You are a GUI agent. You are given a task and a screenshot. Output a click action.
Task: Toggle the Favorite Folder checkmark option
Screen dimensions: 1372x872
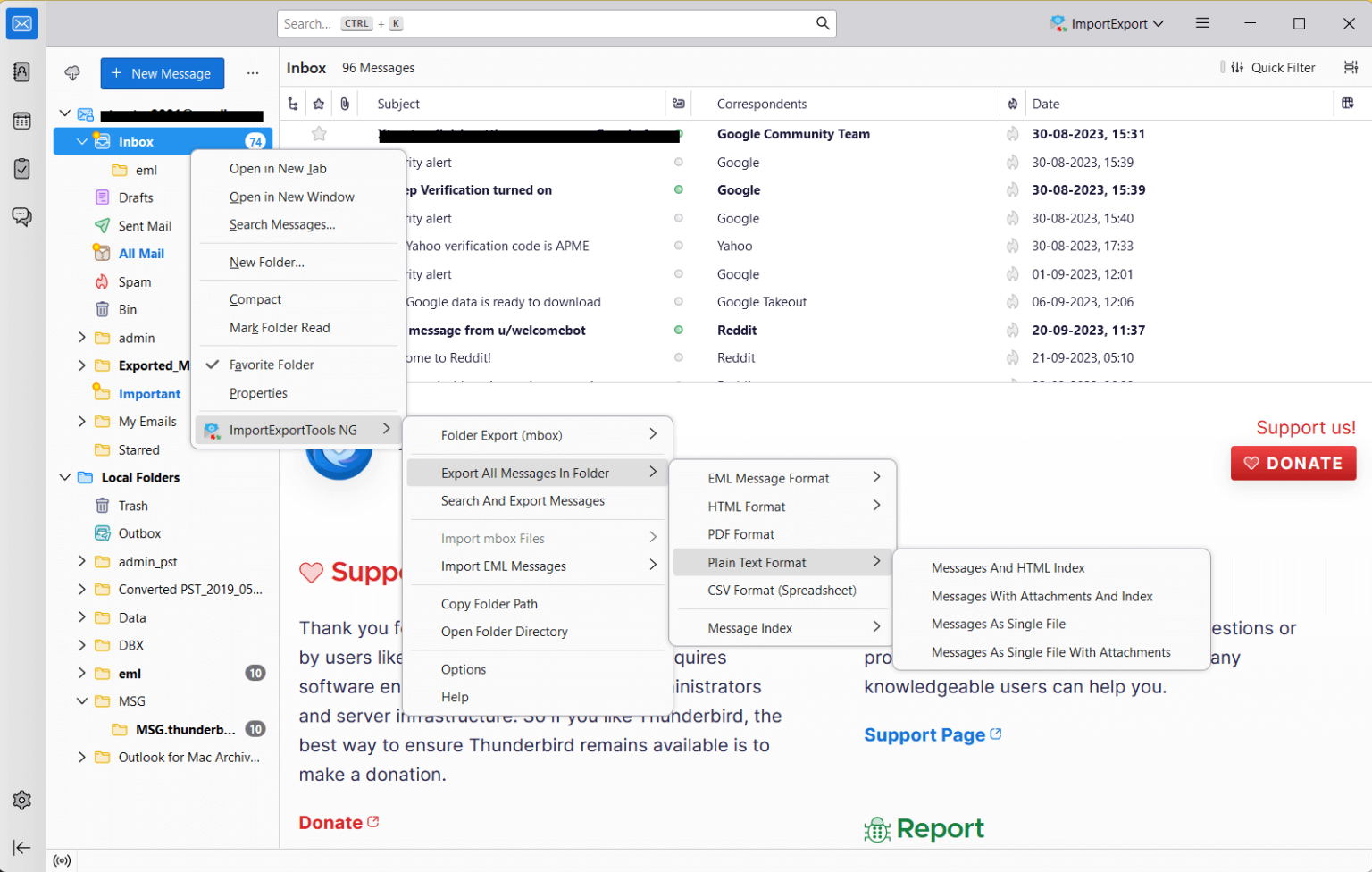tap(272, 365)
